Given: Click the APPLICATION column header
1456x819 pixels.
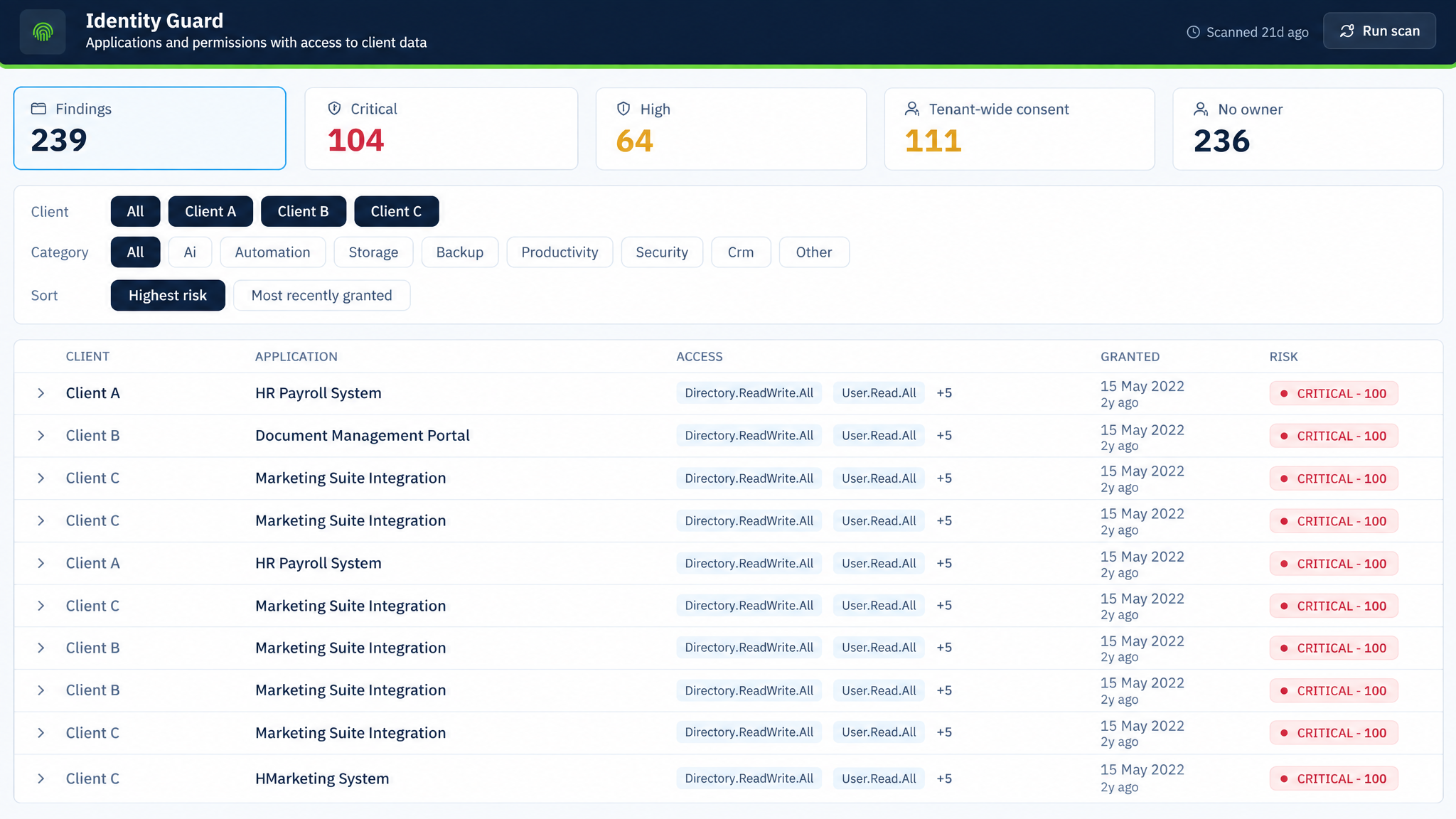Looking at the screenshot, I should (x=296, y=357).
